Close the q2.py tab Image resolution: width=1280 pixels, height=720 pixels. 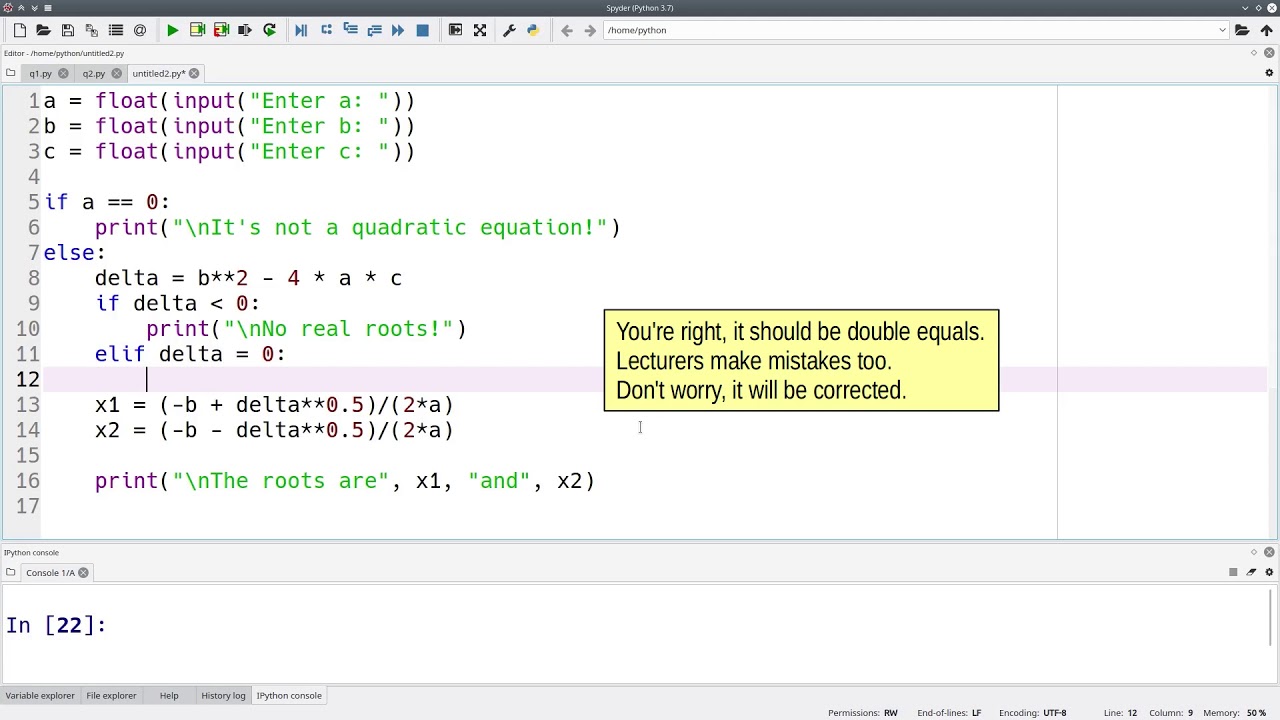[x=116, y=73]
